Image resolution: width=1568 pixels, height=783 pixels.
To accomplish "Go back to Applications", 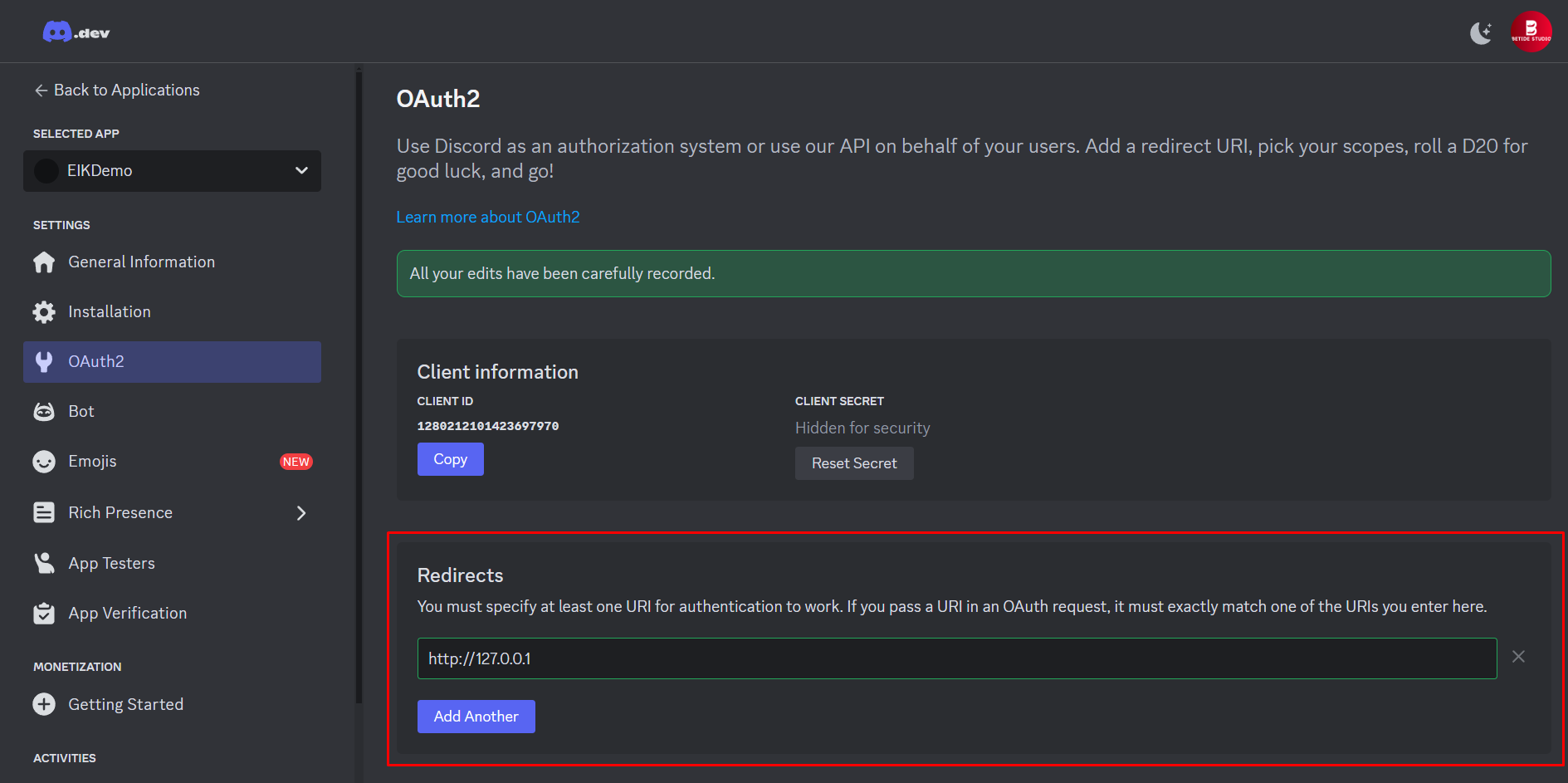I will point(117,91).
